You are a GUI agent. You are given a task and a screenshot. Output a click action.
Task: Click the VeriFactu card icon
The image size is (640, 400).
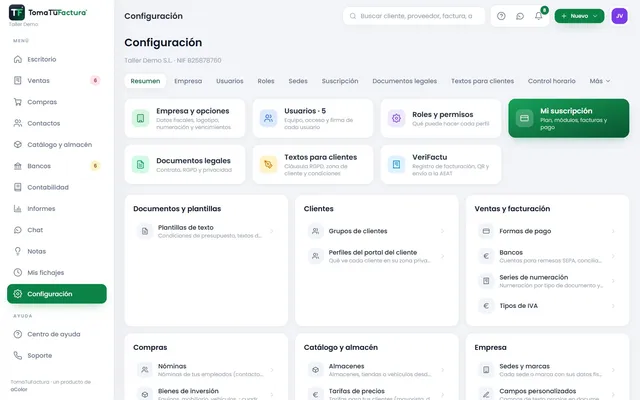coord(396,164)
